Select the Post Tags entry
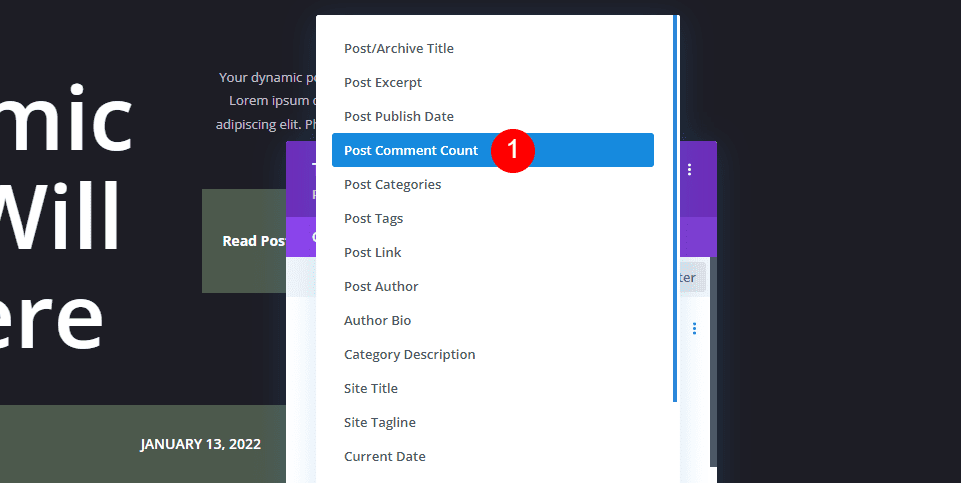The height and width of the screenshot is (483, 961). pyautogui.click(x=374, y=218)
